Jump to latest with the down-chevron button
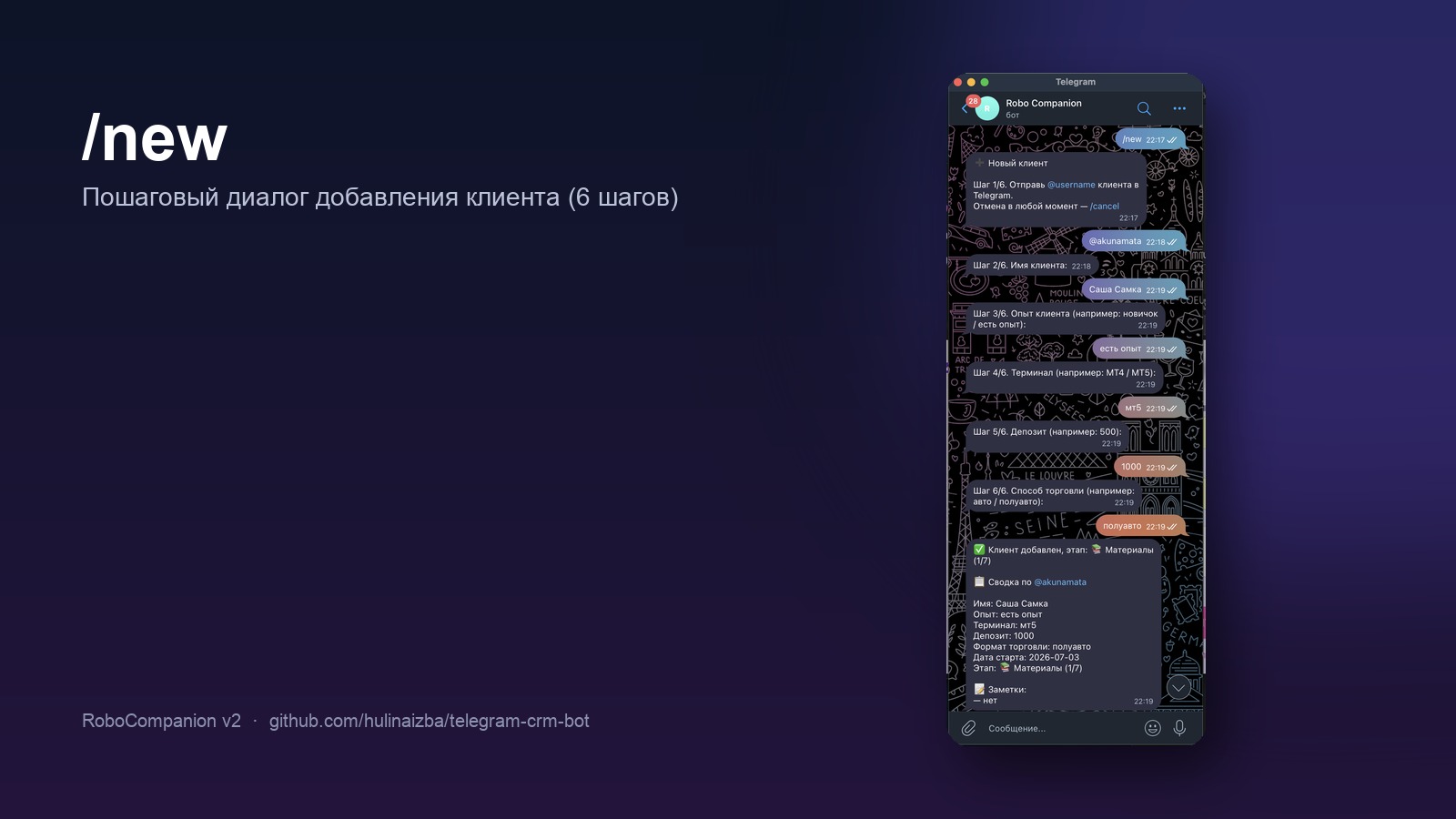 coord(1178,687)
